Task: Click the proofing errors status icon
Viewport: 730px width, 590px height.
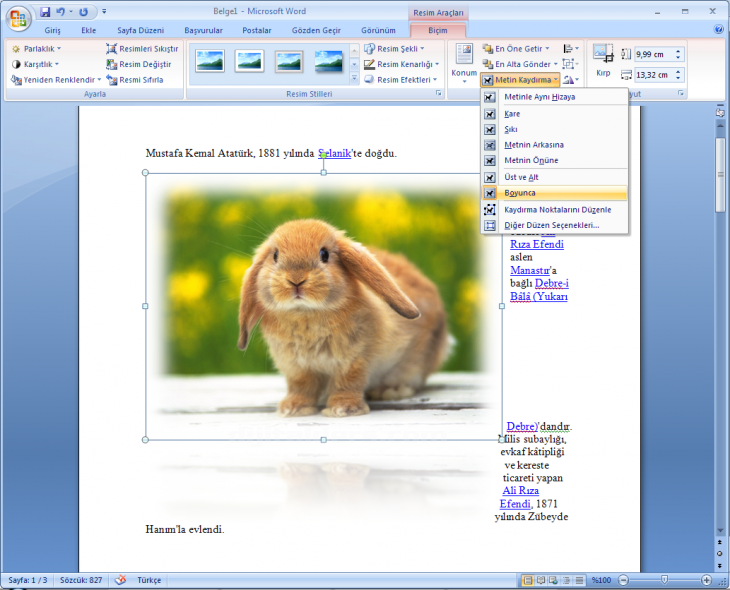Action: [x=121, y=580]
